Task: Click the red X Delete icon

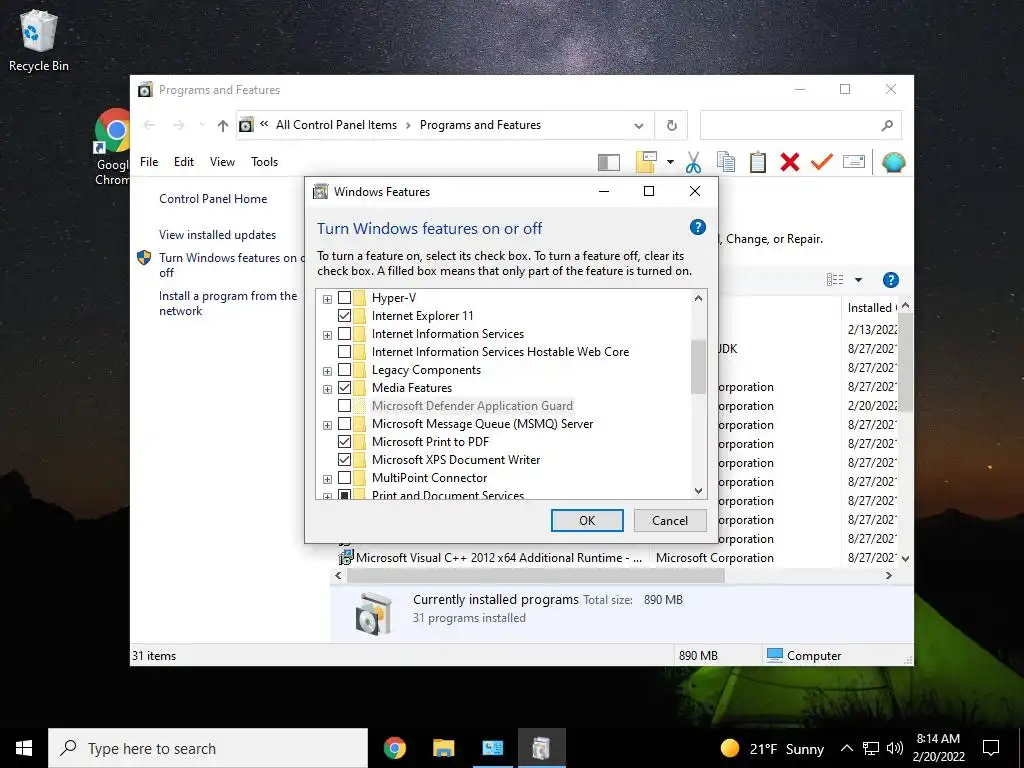Action: coord(790,162)
